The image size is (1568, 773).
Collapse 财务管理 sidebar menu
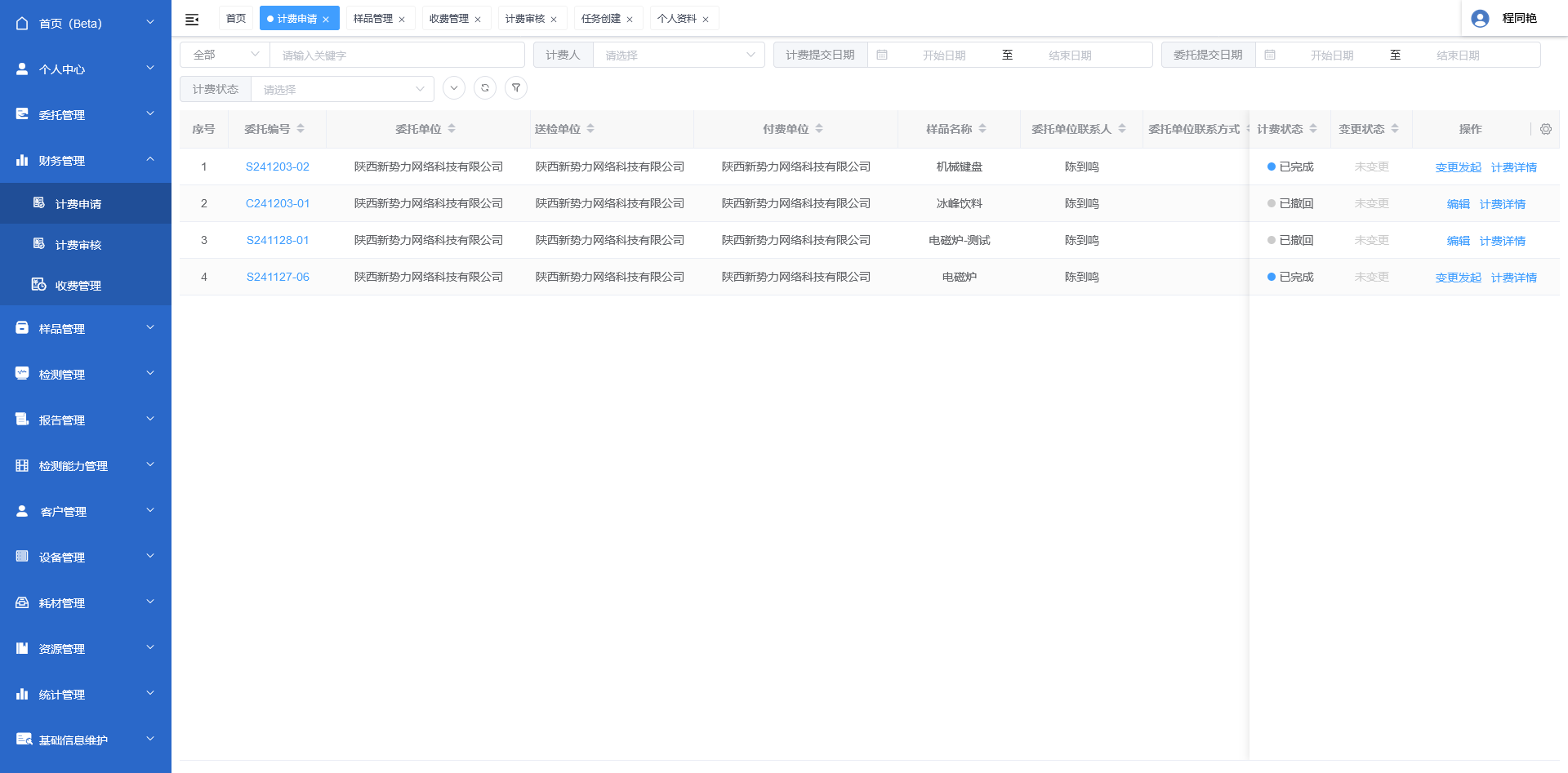(86, 160)
